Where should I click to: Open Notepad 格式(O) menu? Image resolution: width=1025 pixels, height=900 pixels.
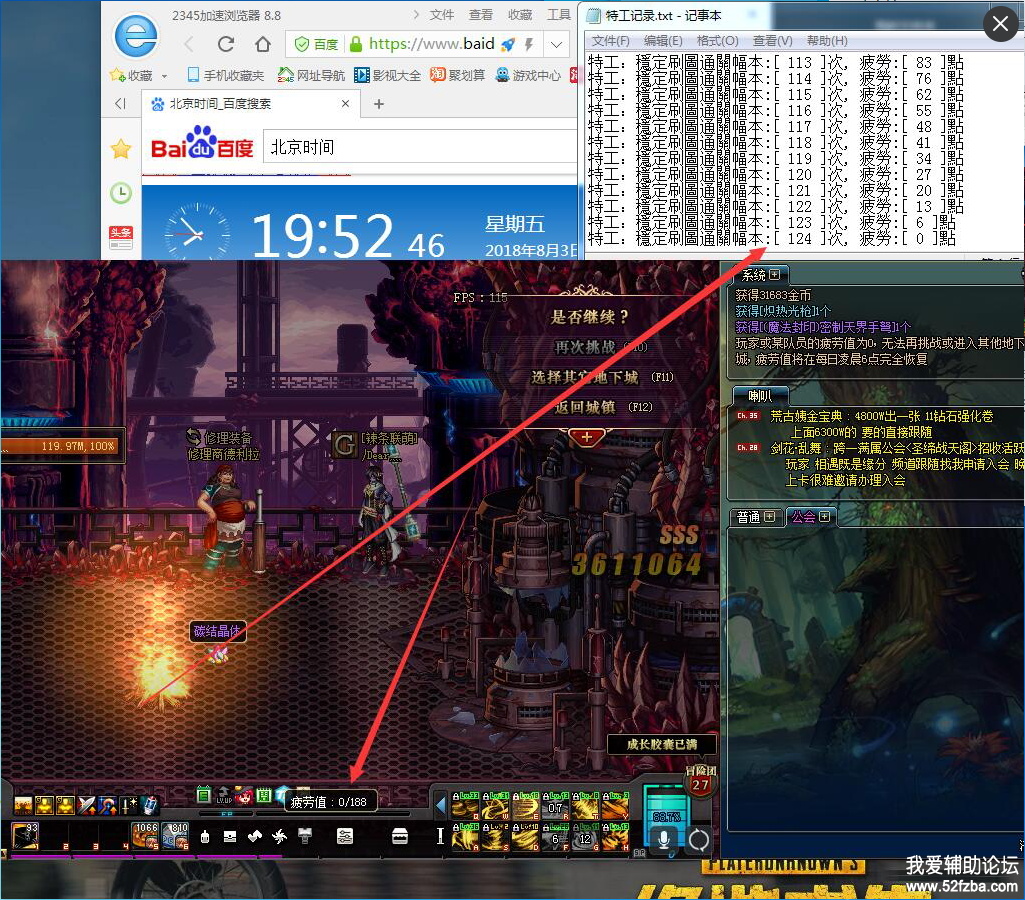717,41
